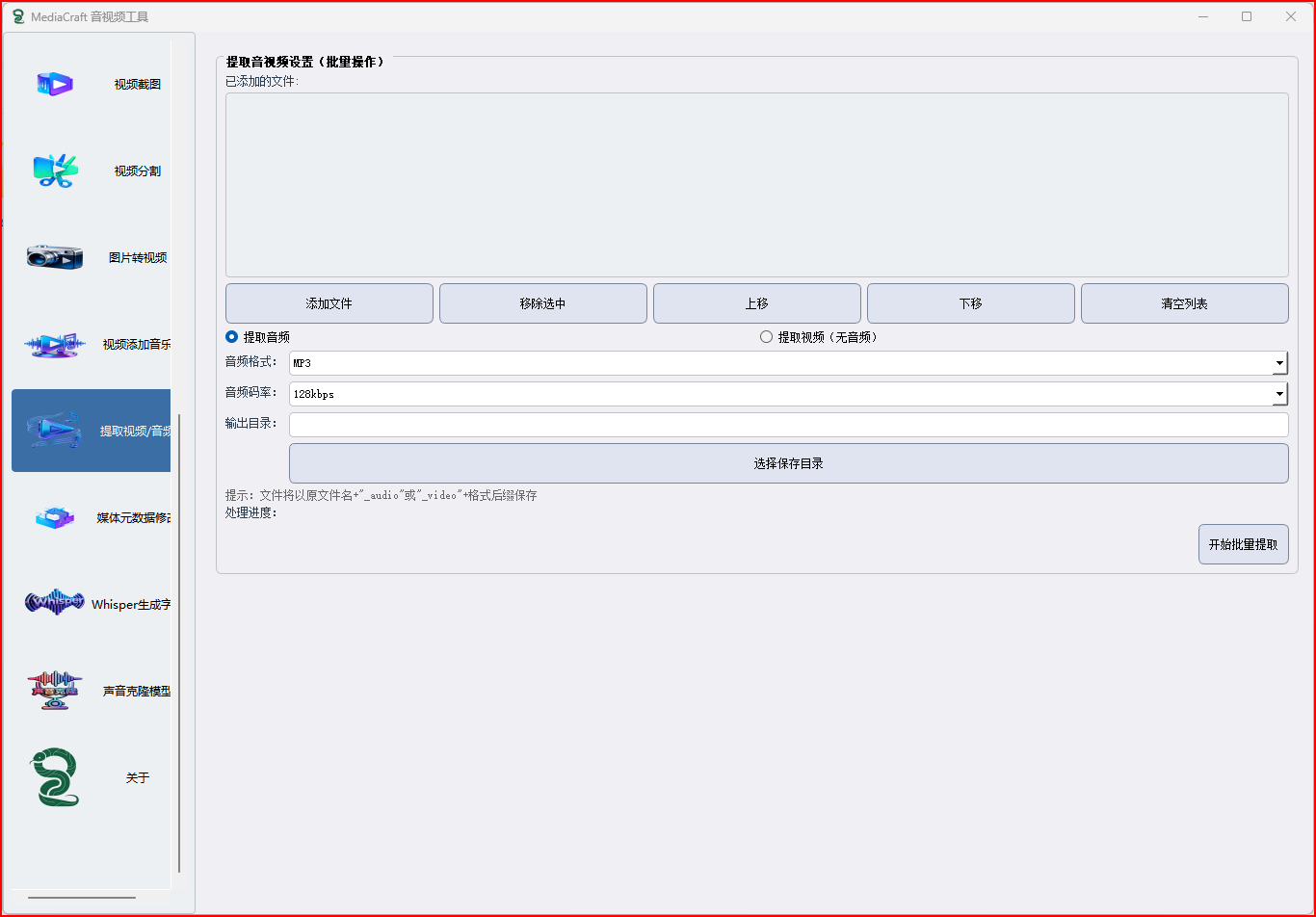Click the 媒体元数据 sidebar icon
1316x917 pixels.
[55, 518]
